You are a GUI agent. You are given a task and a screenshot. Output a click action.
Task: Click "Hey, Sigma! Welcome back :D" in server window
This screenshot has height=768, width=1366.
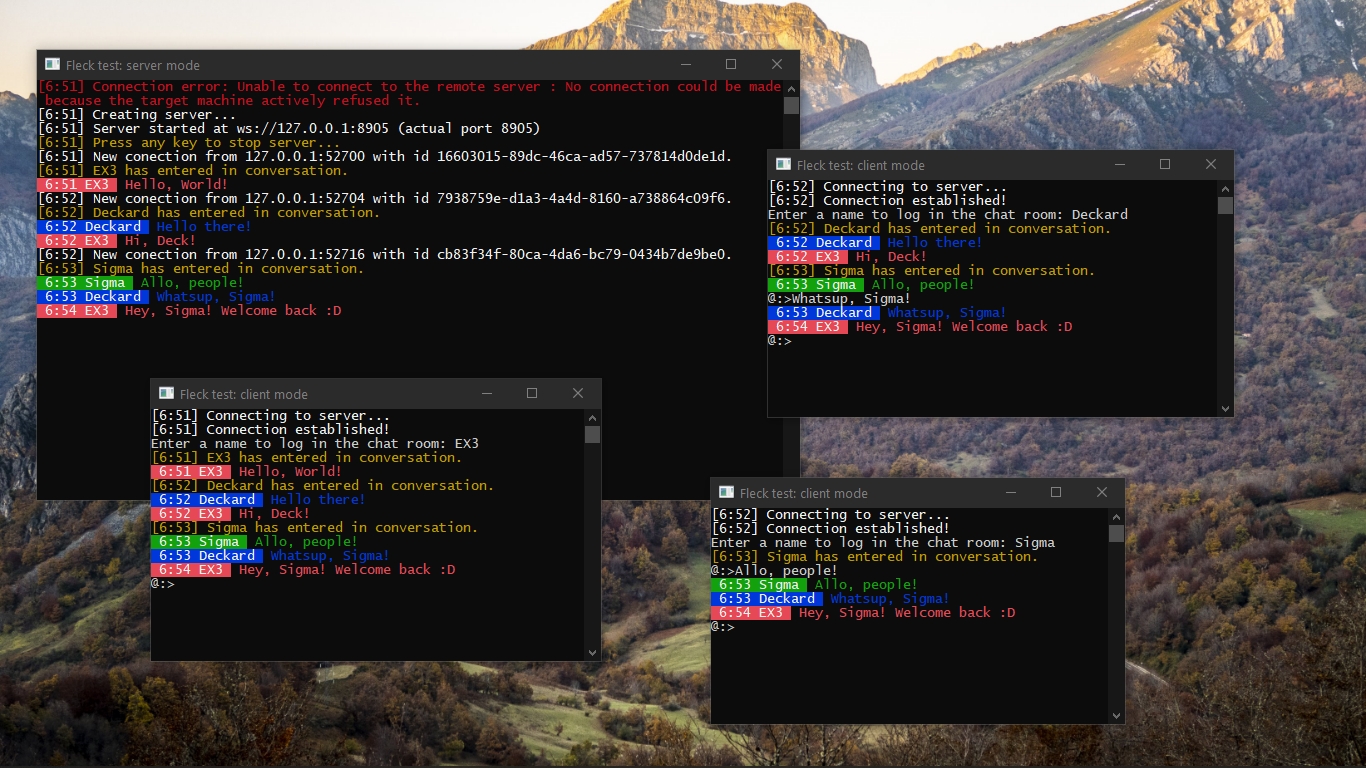pos(233,311)
